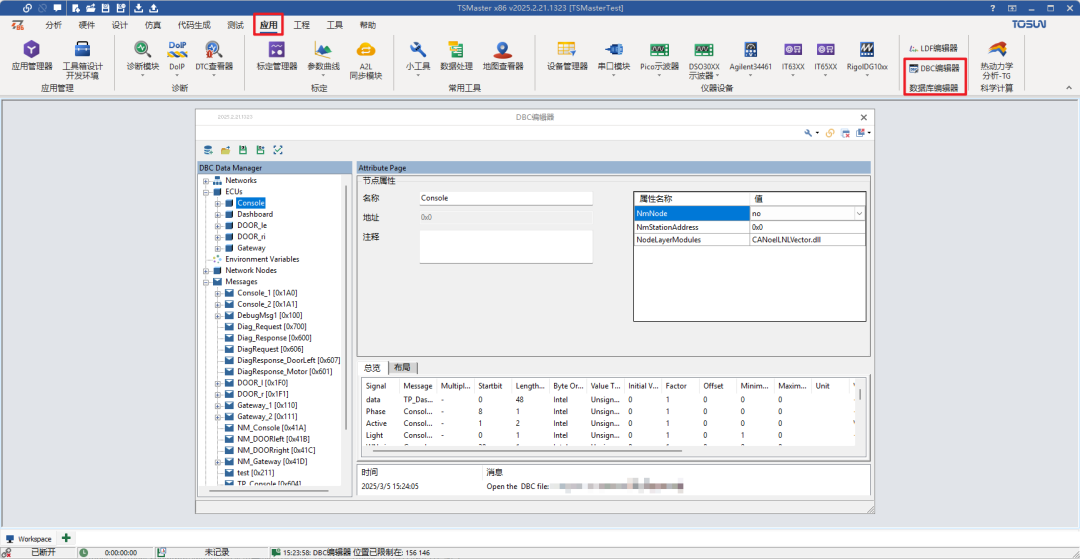1080x559 pixels.
Task: Select Environment Variables tree item
Action: 262,260
